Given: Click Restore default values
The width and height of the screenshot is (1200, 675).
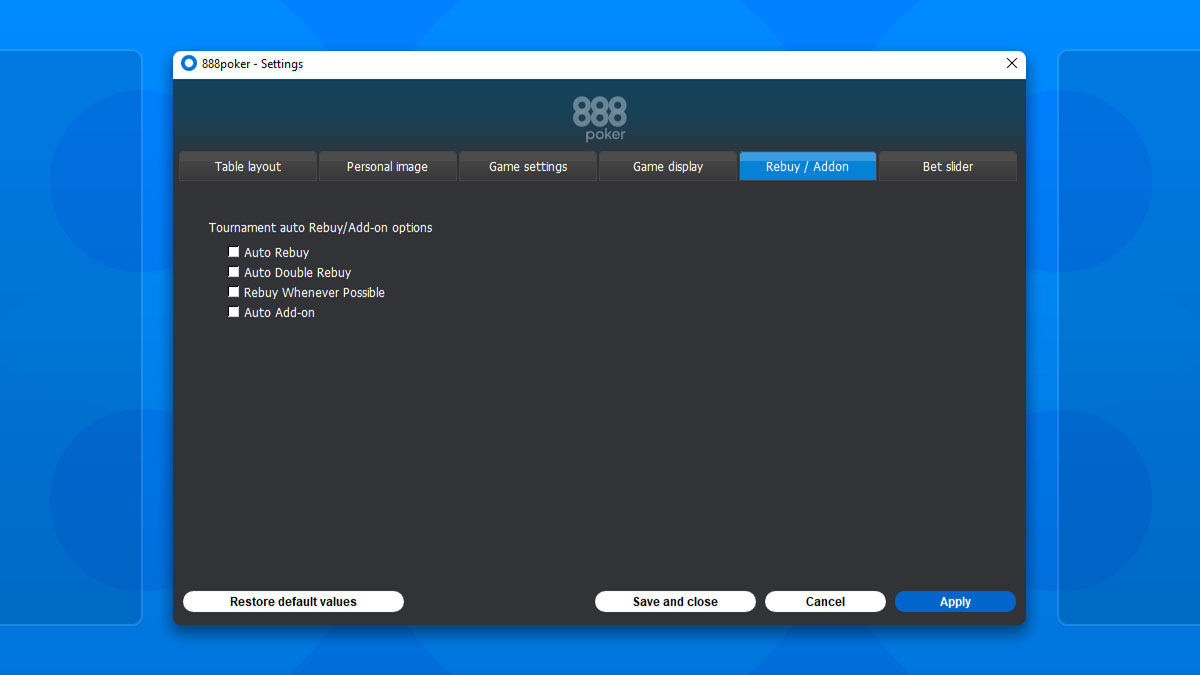Looking at the screenshot, I should 293,601.
